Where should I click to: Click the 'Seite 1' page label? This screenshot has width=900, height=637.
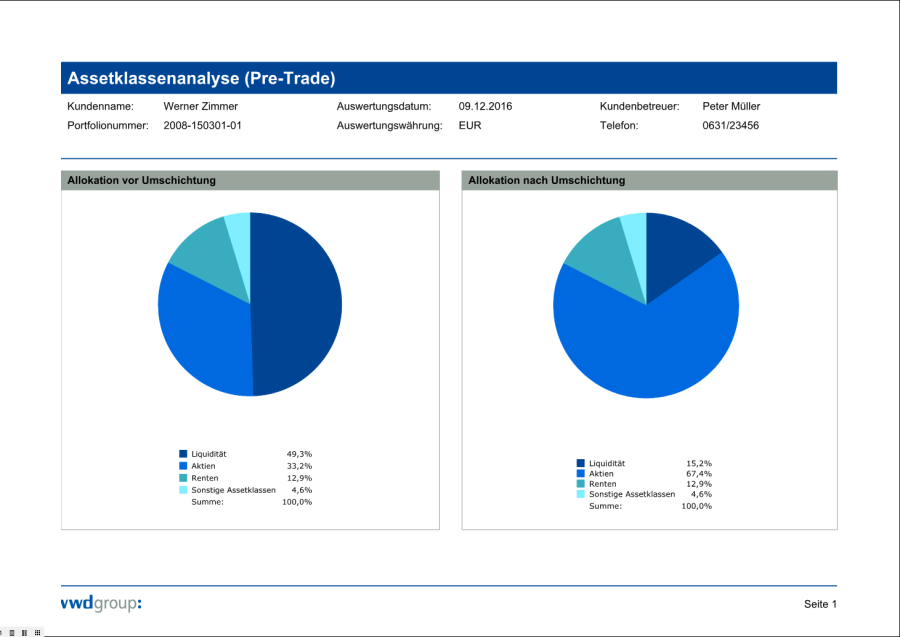[820, 604]
